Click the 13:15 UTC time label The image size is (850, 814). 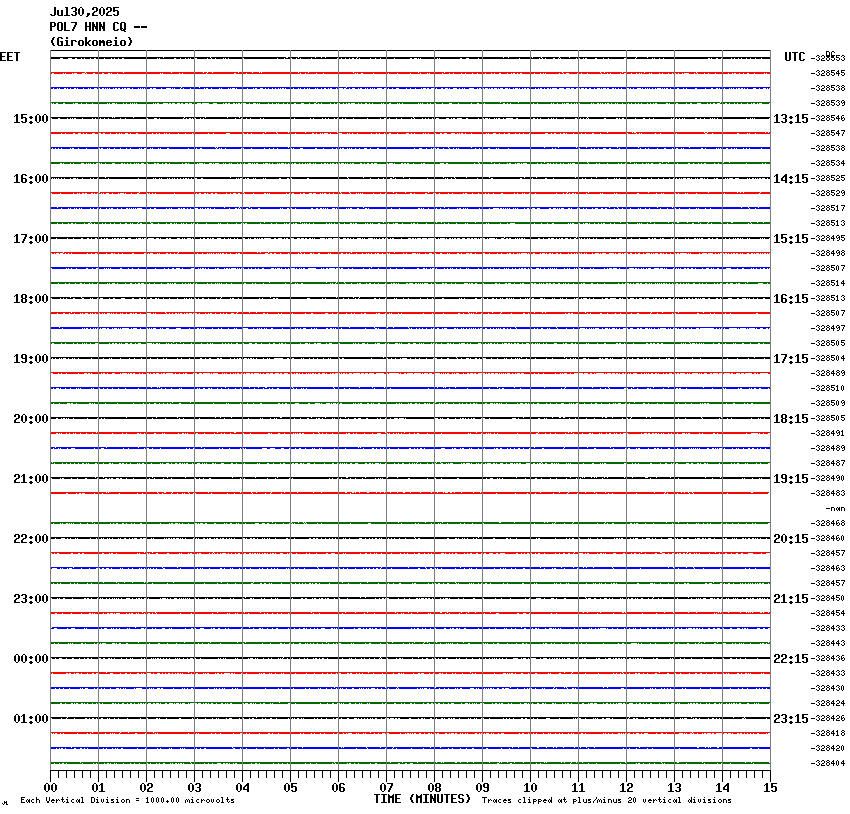(790, 119)
